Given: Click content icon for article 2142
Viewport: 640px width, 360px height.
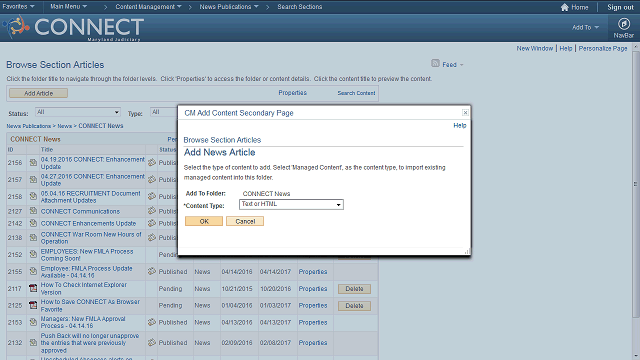Looking at the screenshot, I should (33, 223).
